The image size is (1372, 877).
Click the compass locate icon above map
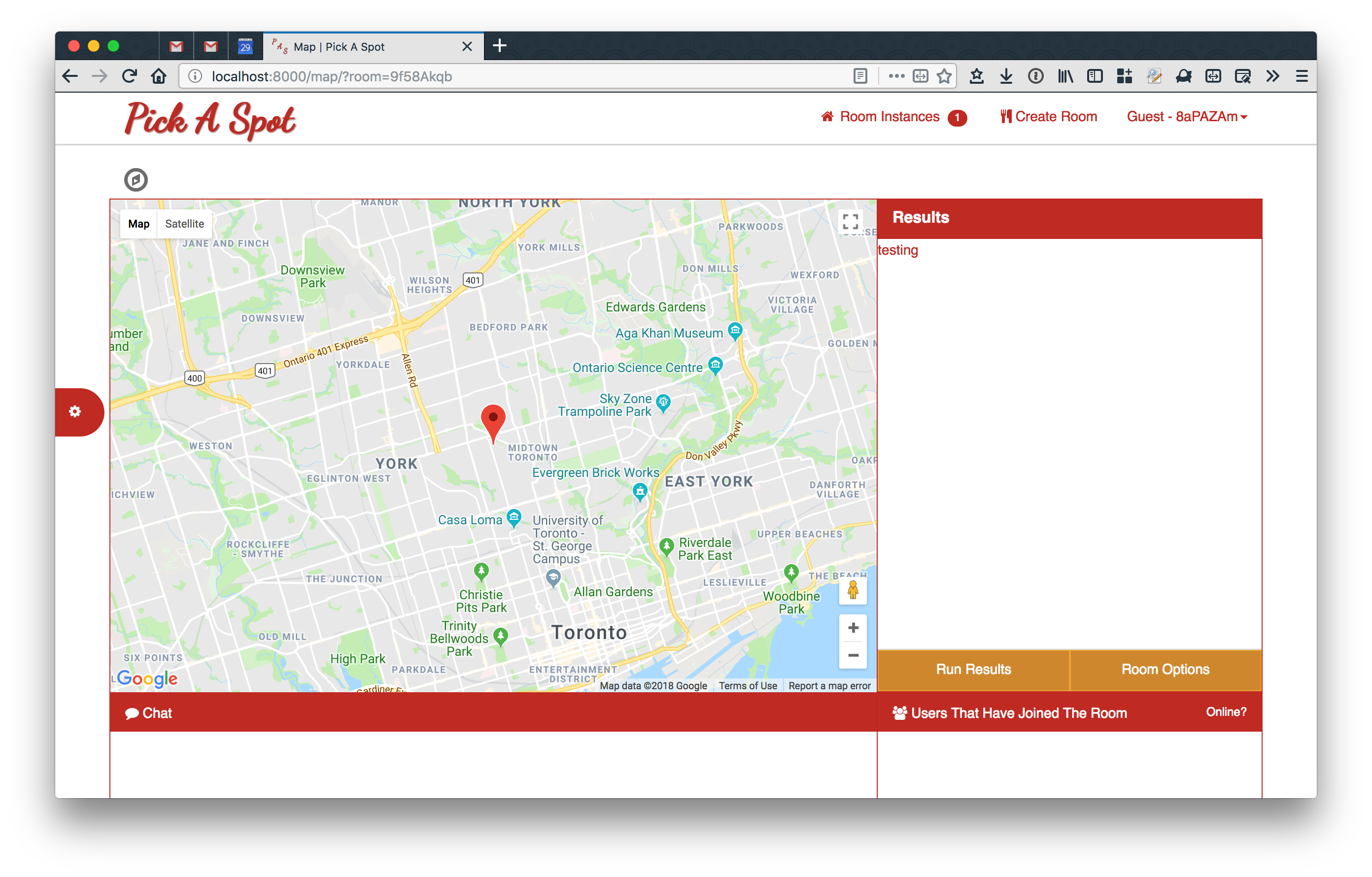click(x=136, y=180)
